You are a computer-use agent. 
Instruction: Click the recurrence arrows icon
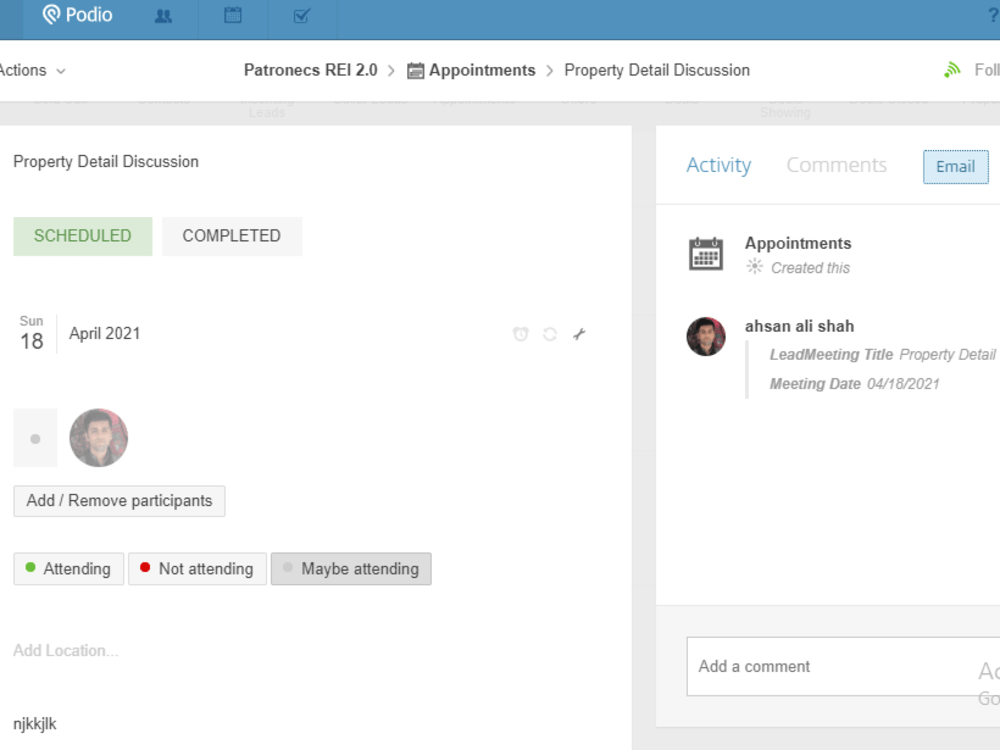pyautogui.click(x=550, y=334)
